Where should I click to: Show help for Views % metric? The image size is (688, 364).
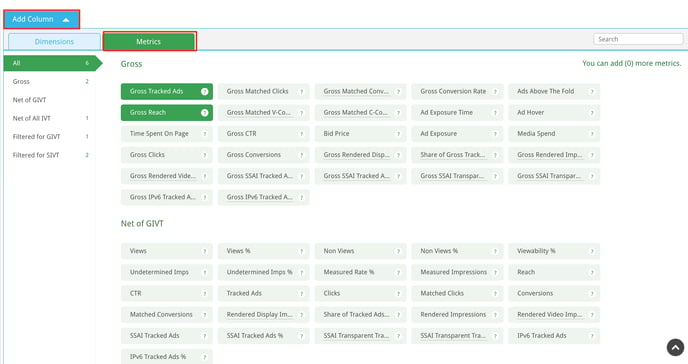[301, 251]
